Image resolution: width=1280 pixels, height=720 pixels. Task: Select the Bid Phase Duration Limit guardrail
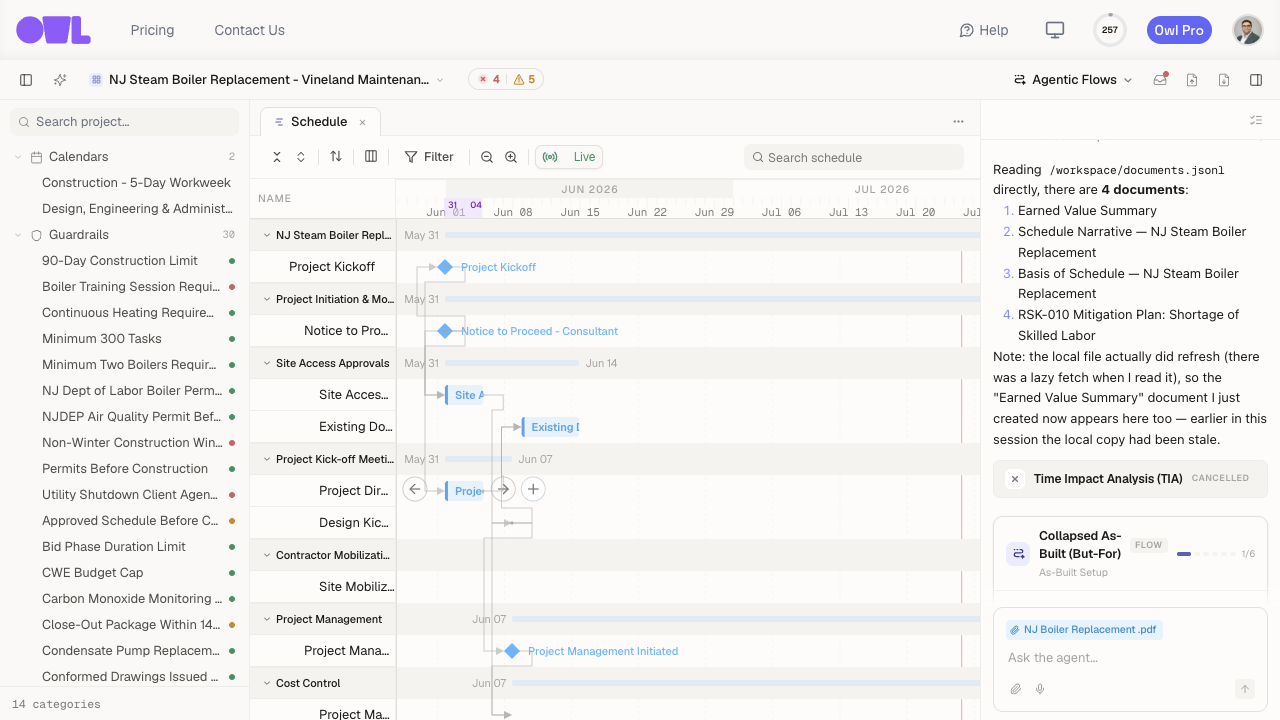[114, 547]
